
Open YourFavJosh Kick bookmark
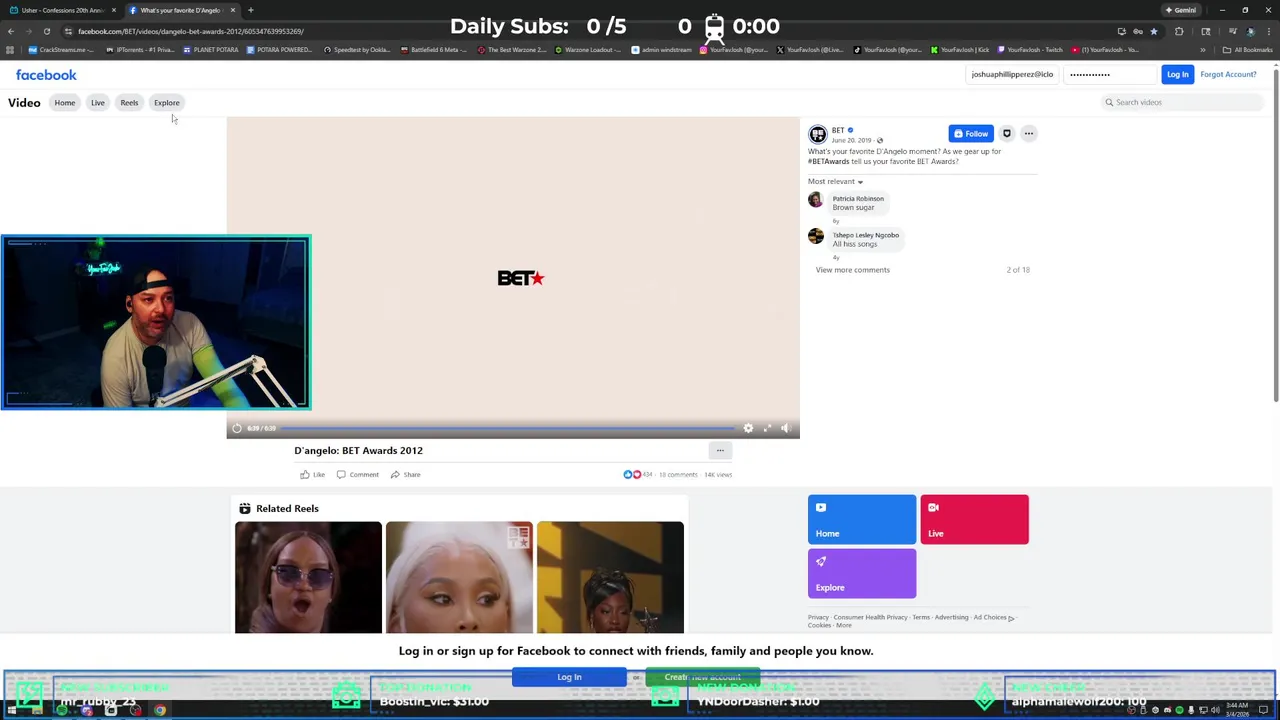point(960,50)
